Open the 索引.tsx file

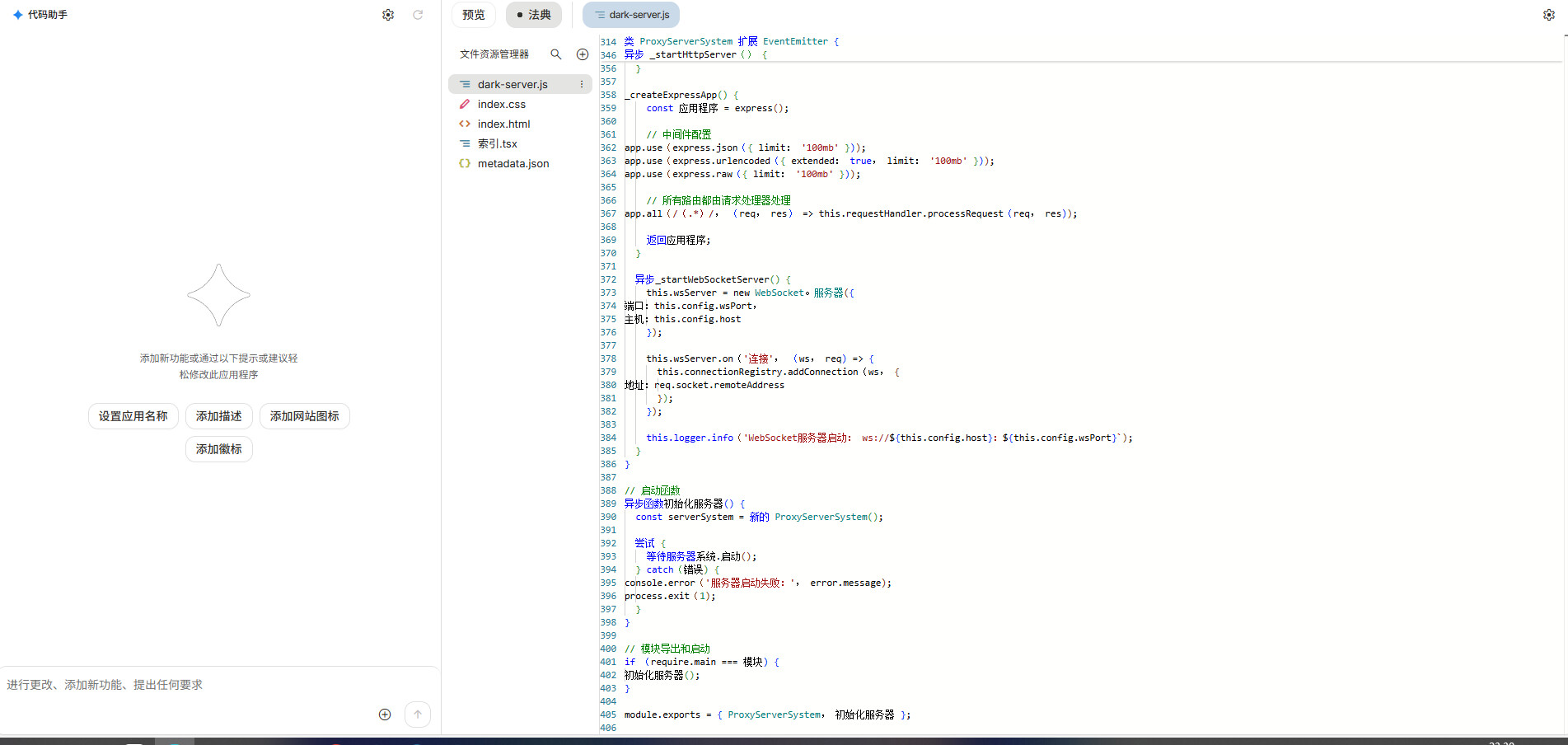tap(498, 143)
